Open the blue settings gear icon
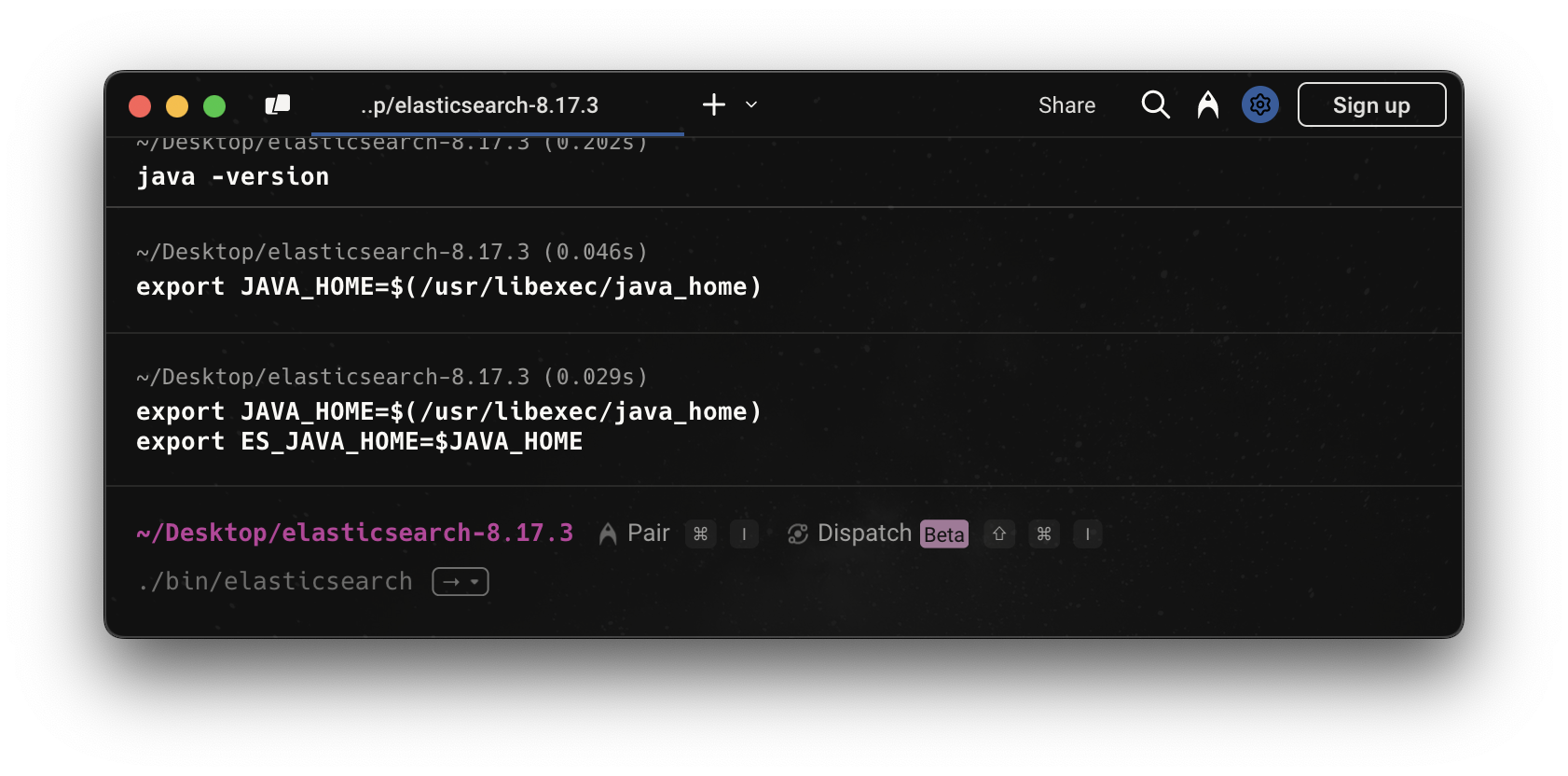Image resolution: width=1568 pixels, height=776 pixels. [1259, 104]
